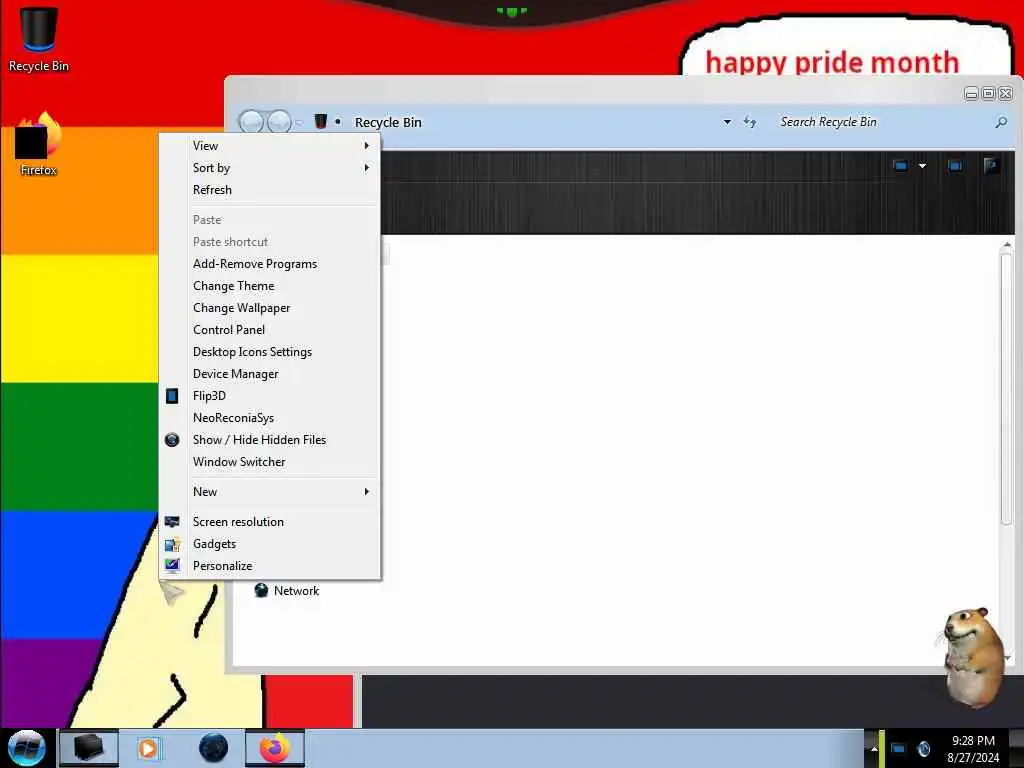Viewport: 1024px width, 768px height.
Task: Launch the media player taskbar icon
Action: pos(148,748)
